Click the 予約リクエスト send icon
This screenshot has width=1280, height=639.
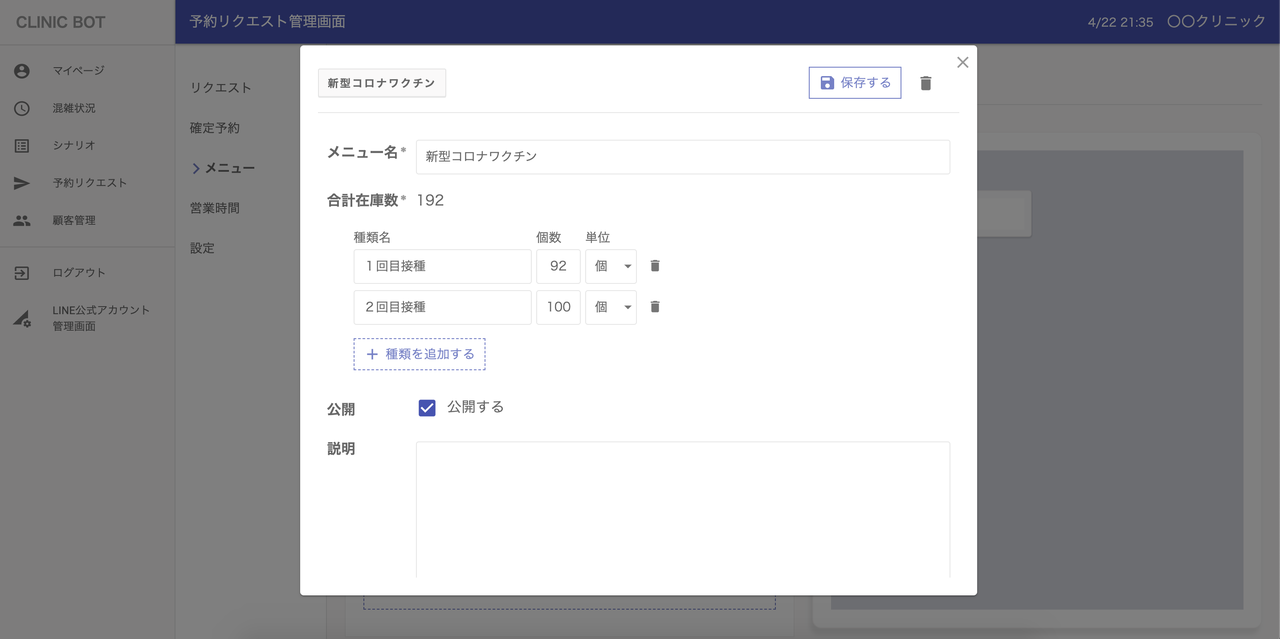click(x=22, y=183)
